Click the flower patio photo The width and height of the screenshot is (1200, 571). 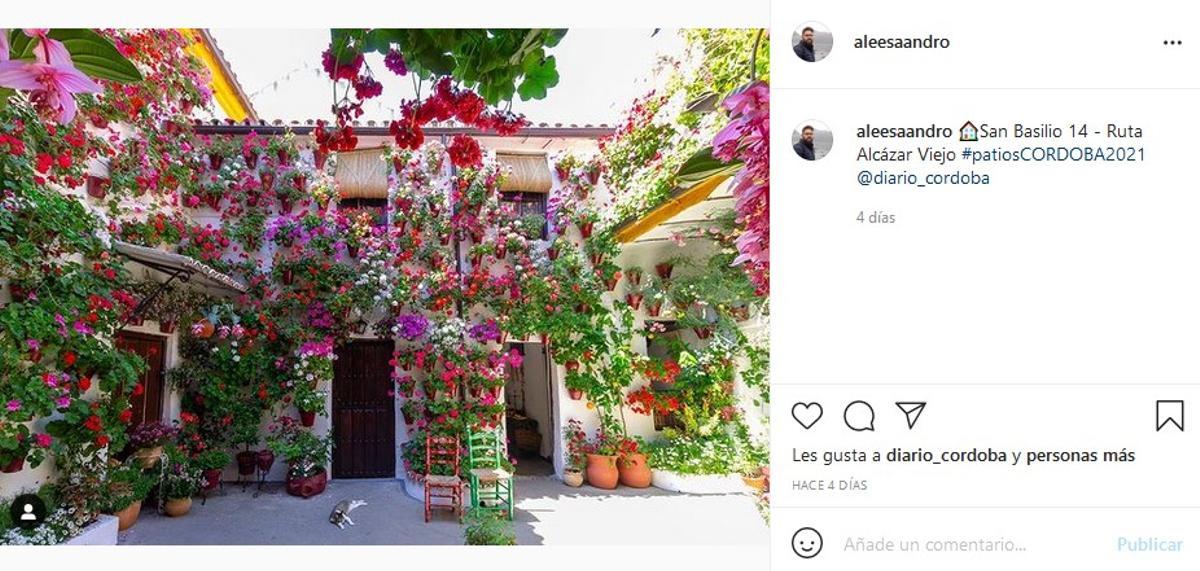coord(384,286)
